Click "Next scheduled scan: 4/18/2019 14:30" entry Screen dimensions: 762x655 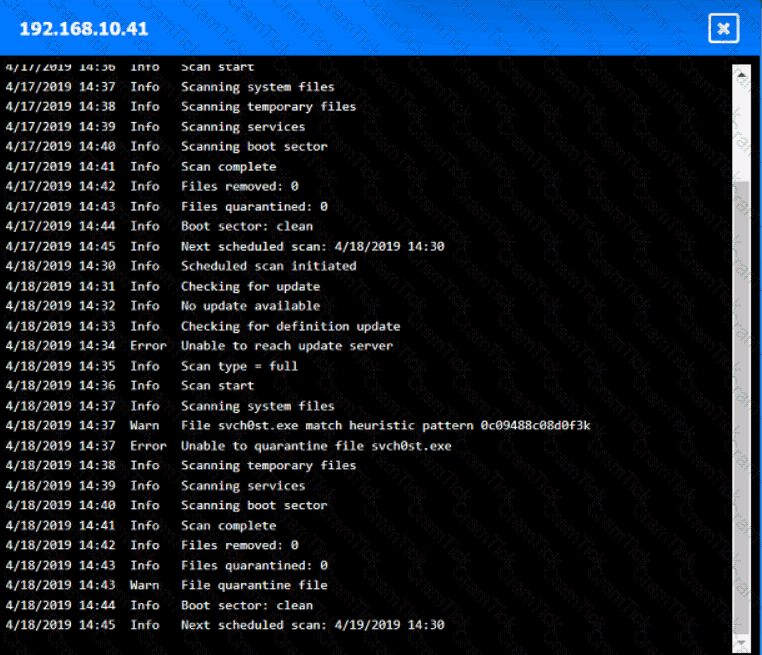[x=312, y=246]
